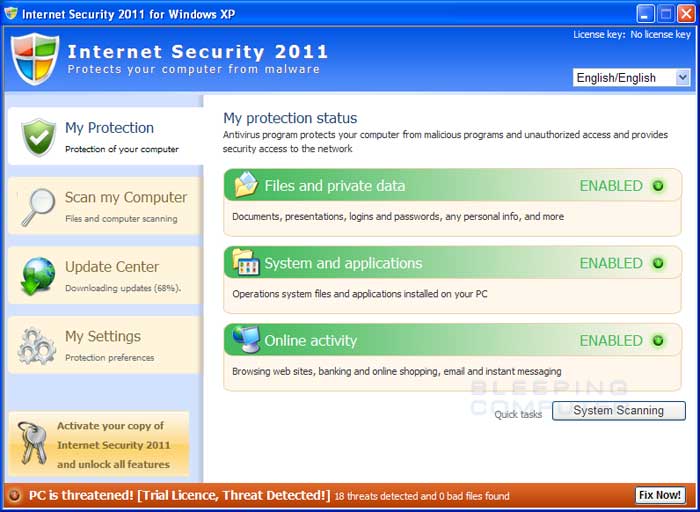
Task: Click the System Scanning button
Action: click(x=619, y=411)
